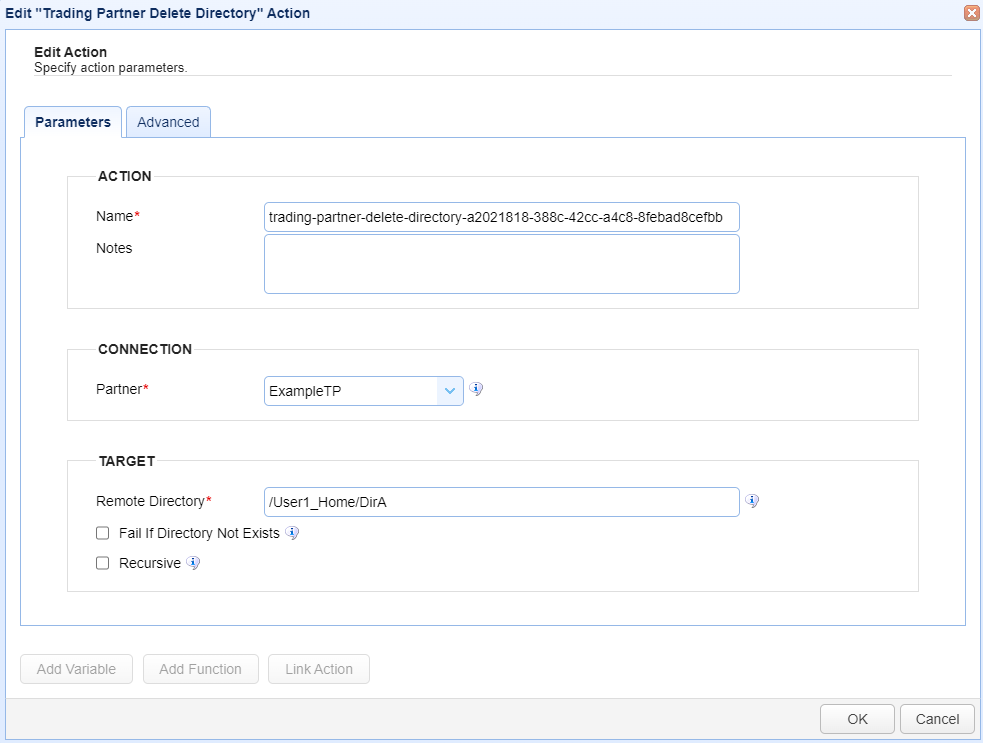Click the Add Variable button
Screen dimensions: 983x743
76,669
